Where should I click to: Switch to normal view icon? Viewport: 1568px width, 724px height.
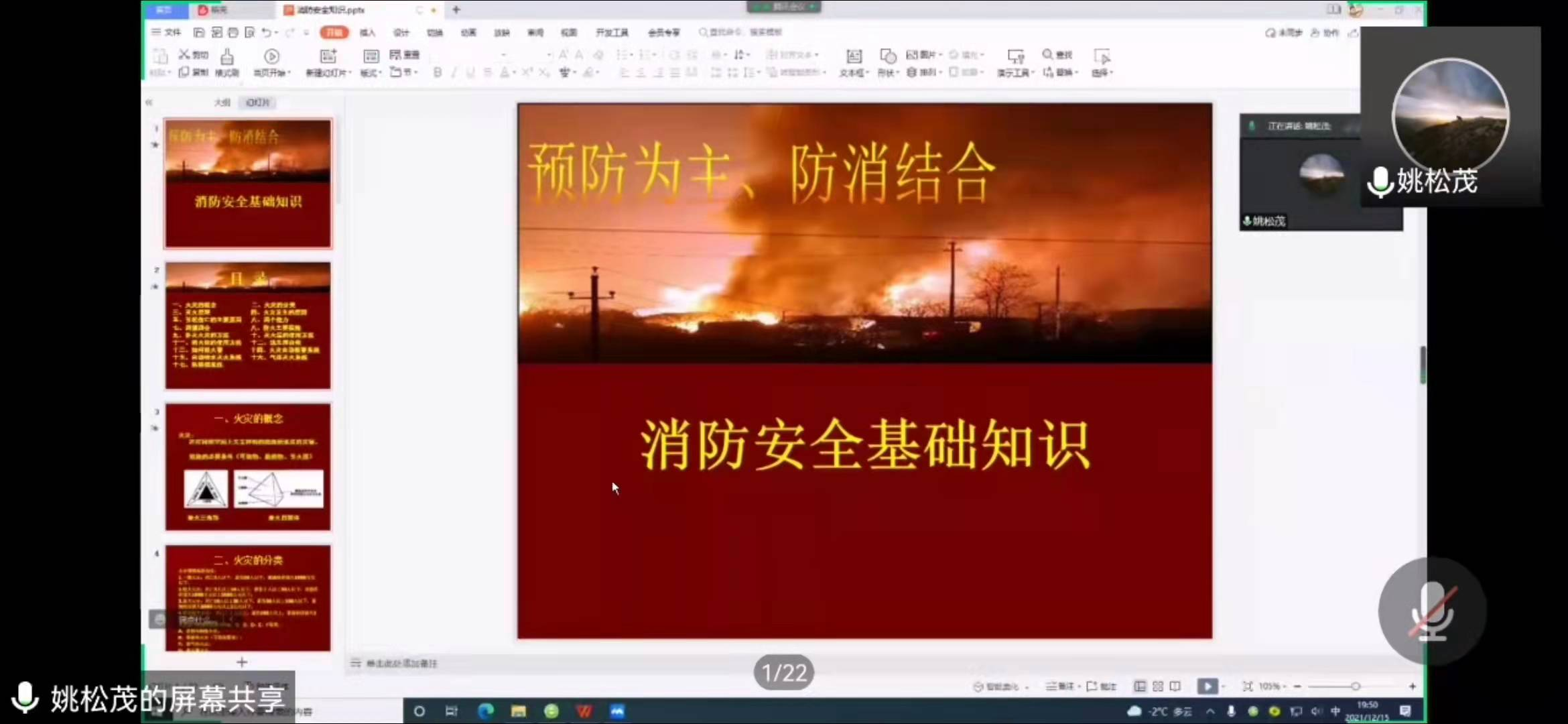pyautogui.click(x=1139, y=686)
